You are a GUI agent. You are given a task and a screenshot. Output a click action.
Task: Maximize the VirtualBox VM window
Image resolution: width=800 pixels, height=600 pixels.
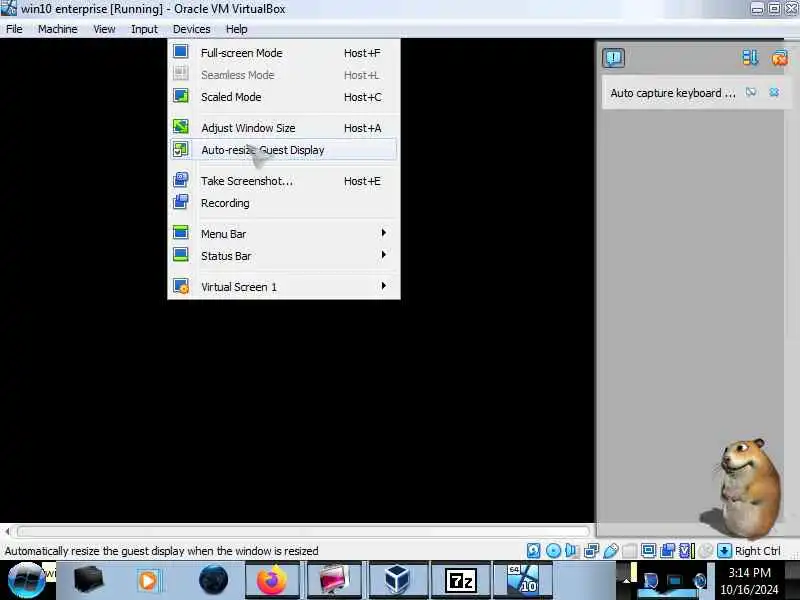click(774, 9)
